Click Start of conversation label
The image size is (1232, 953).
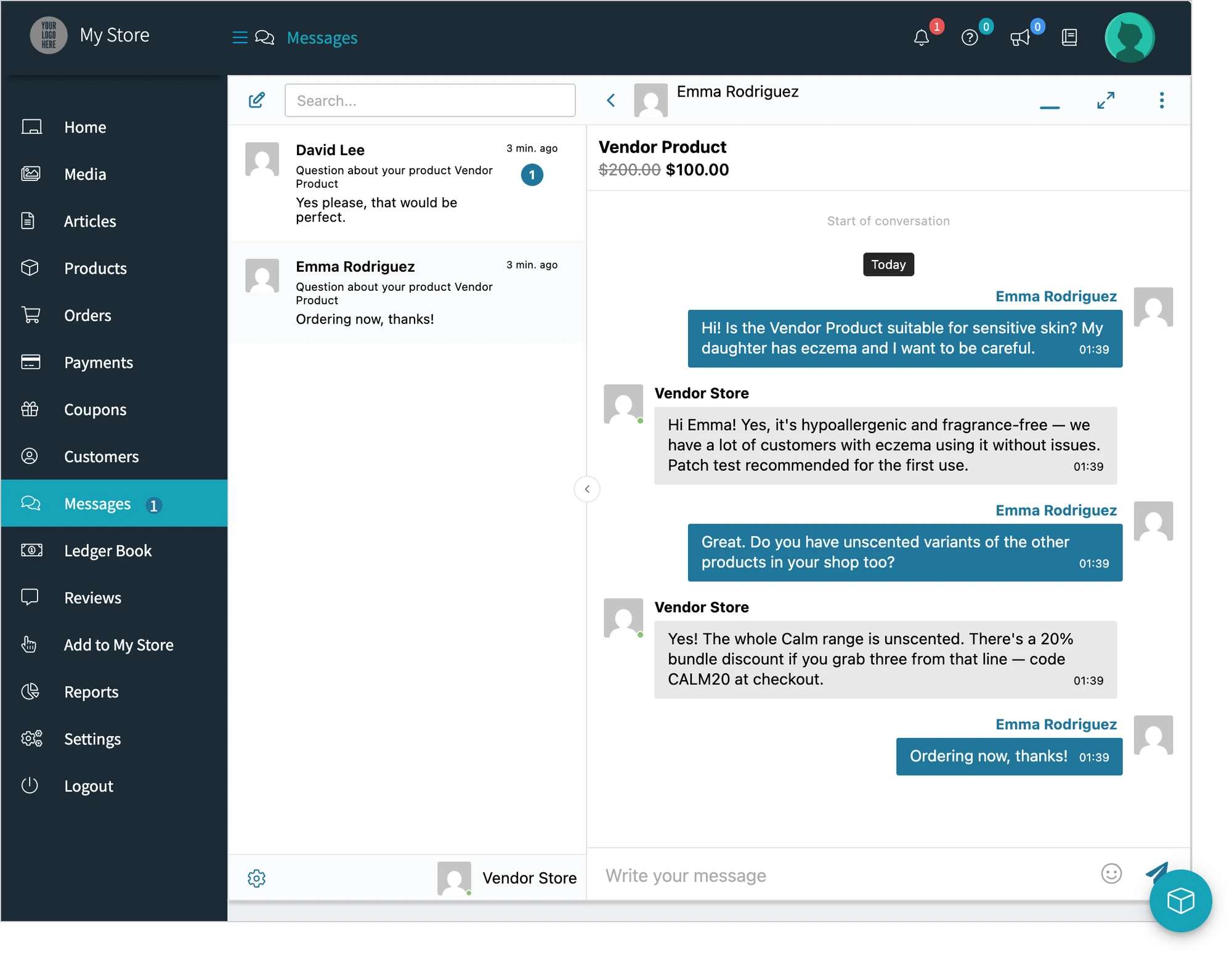point(888,221)
